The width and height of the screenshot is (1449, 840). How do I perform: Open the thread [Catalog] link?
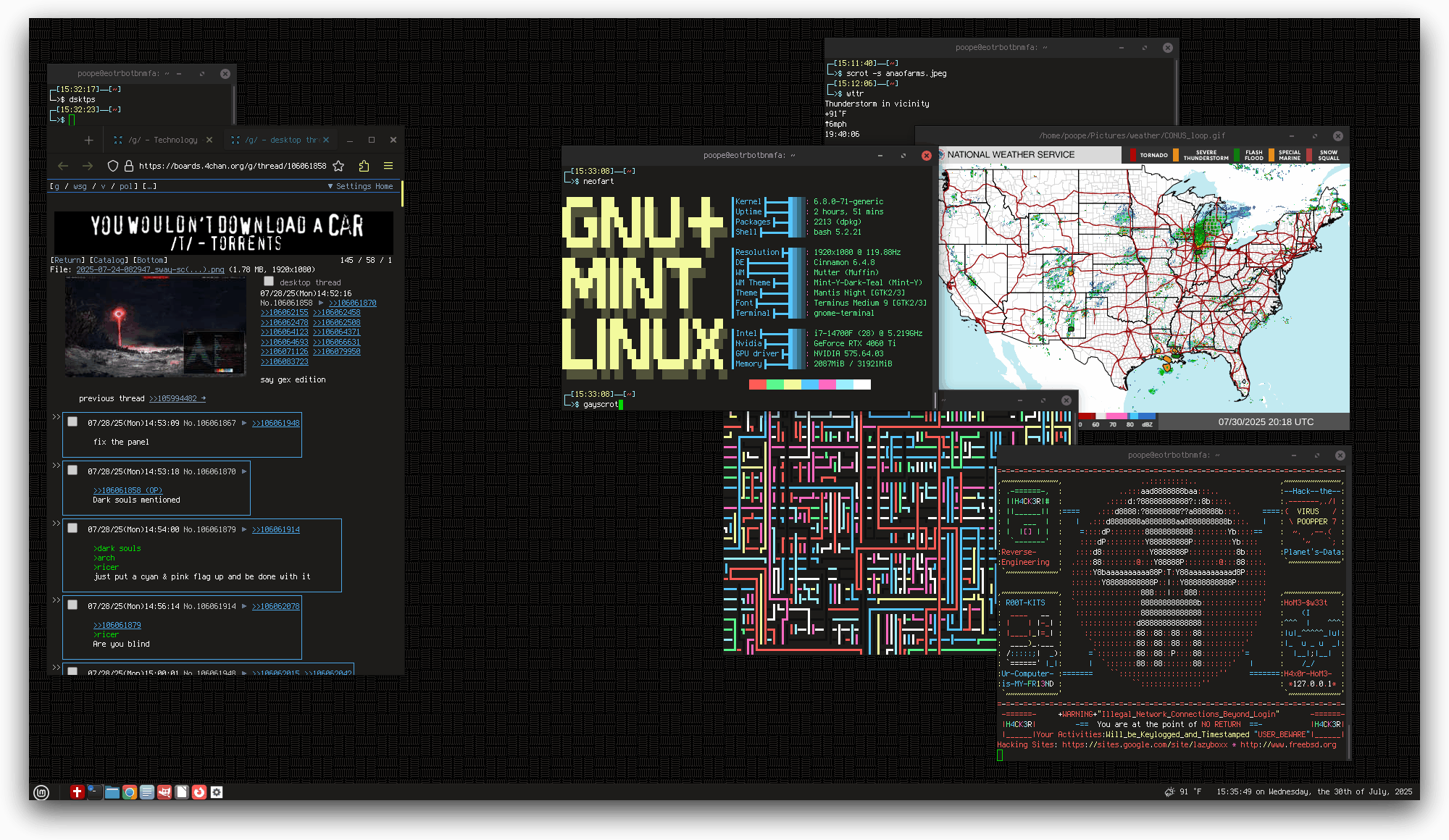(x=109, y=260)
